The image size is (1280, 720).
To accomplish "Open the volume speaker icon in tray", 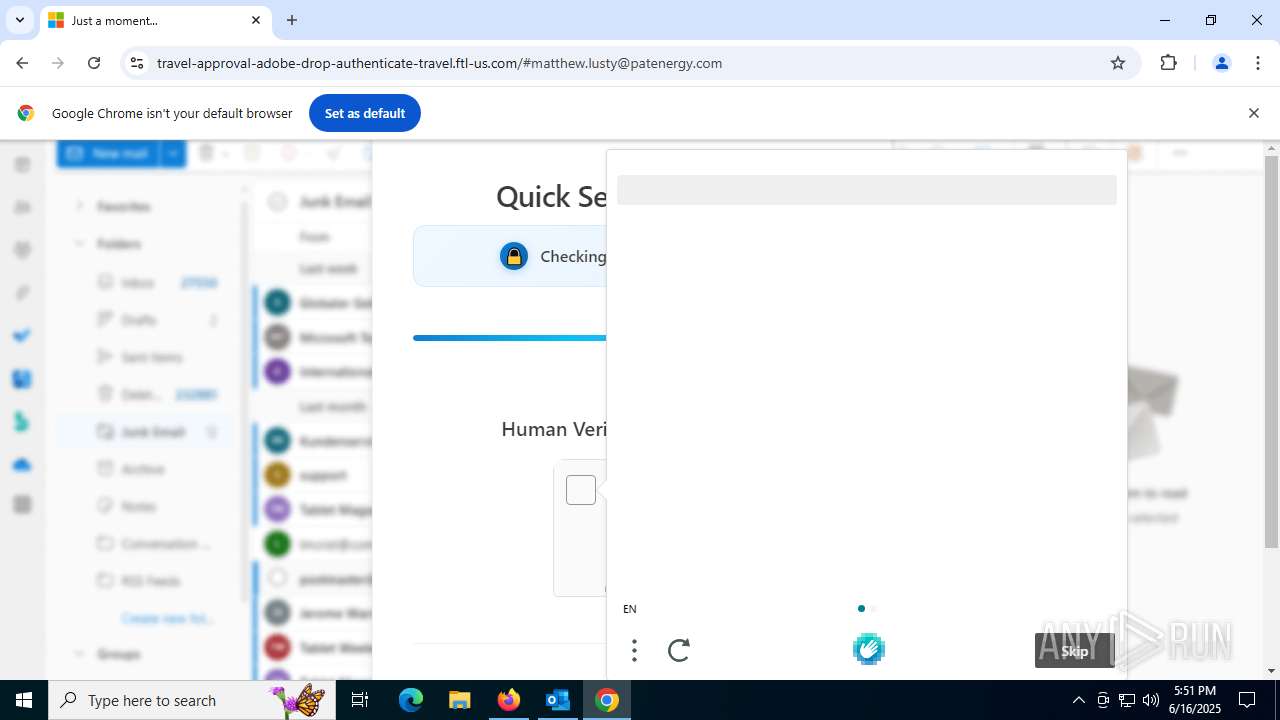I will (x=1151, y=700).
